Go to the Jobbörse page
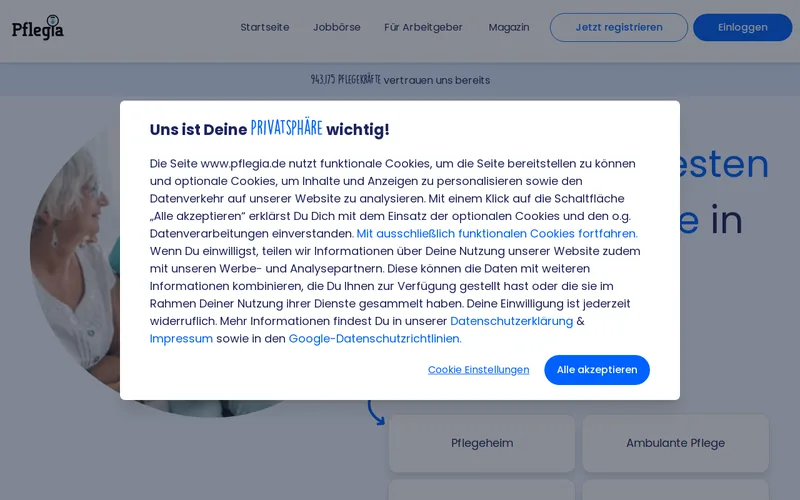This screenshot has width=800, height=500. (x=337, y=28)
